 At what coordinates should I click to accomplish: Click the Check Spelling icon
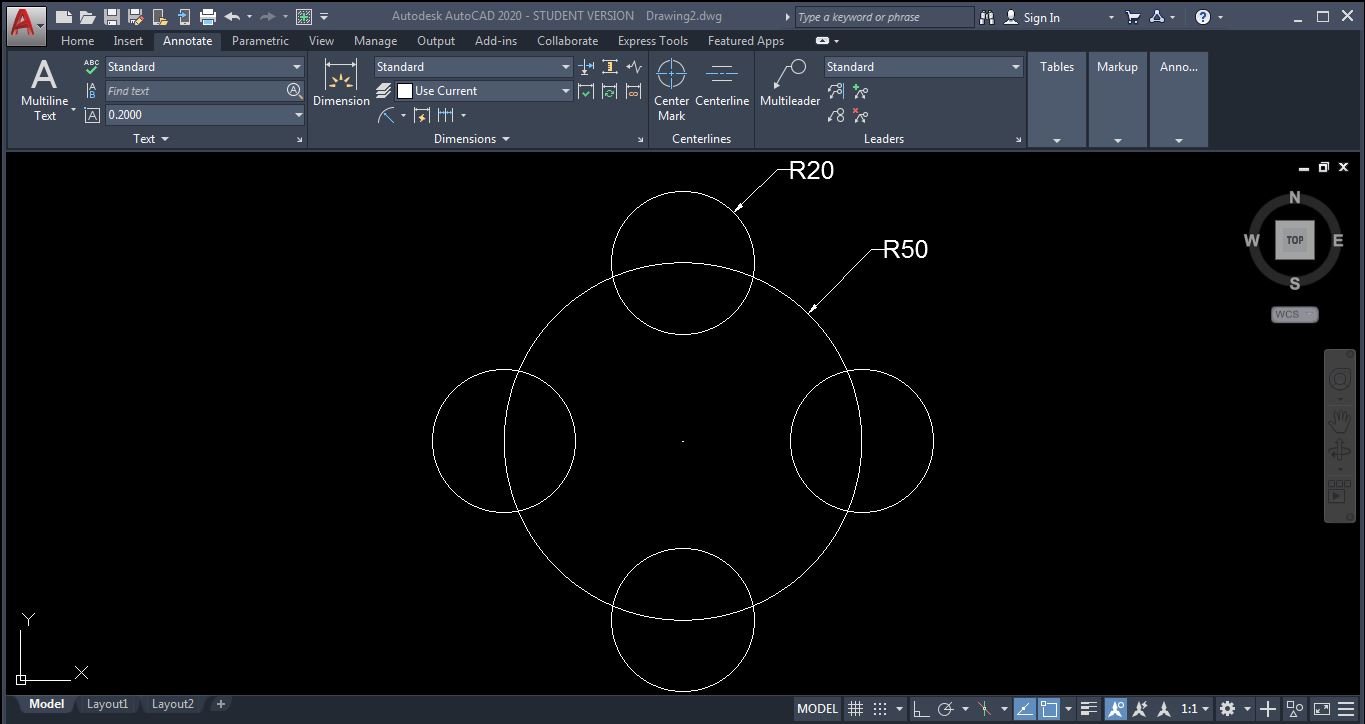pos(89,66)
